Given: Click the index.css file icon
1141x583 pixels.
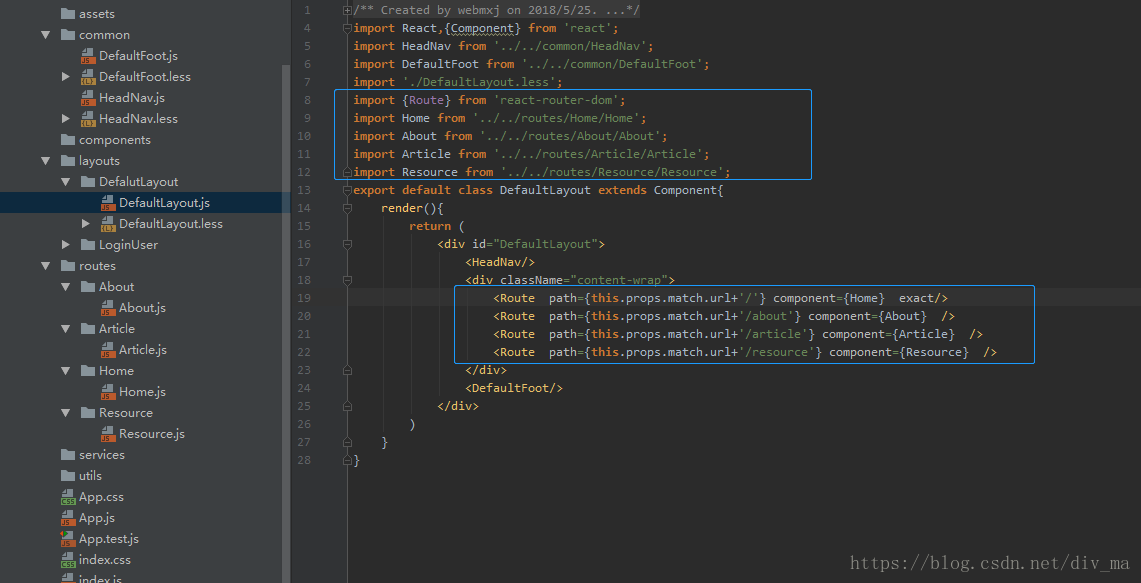Looking at the screenshot, I should pyautogui.click(x=68, y=560).
